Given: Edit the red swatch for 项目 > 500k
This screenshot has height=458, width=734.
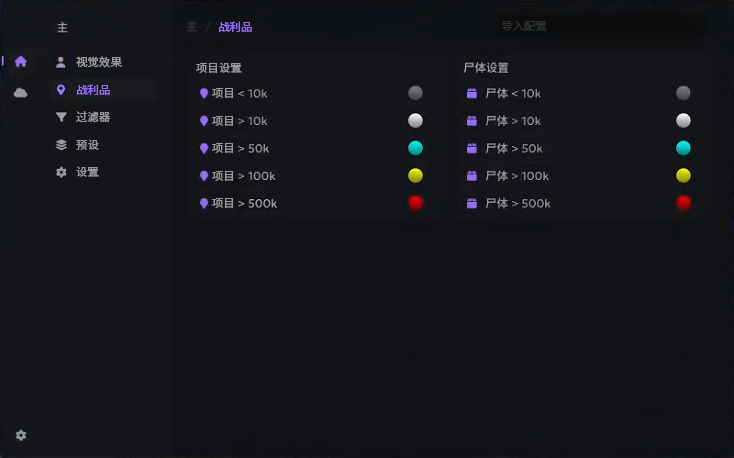Looking at the screenshot, I should point(415,203).
